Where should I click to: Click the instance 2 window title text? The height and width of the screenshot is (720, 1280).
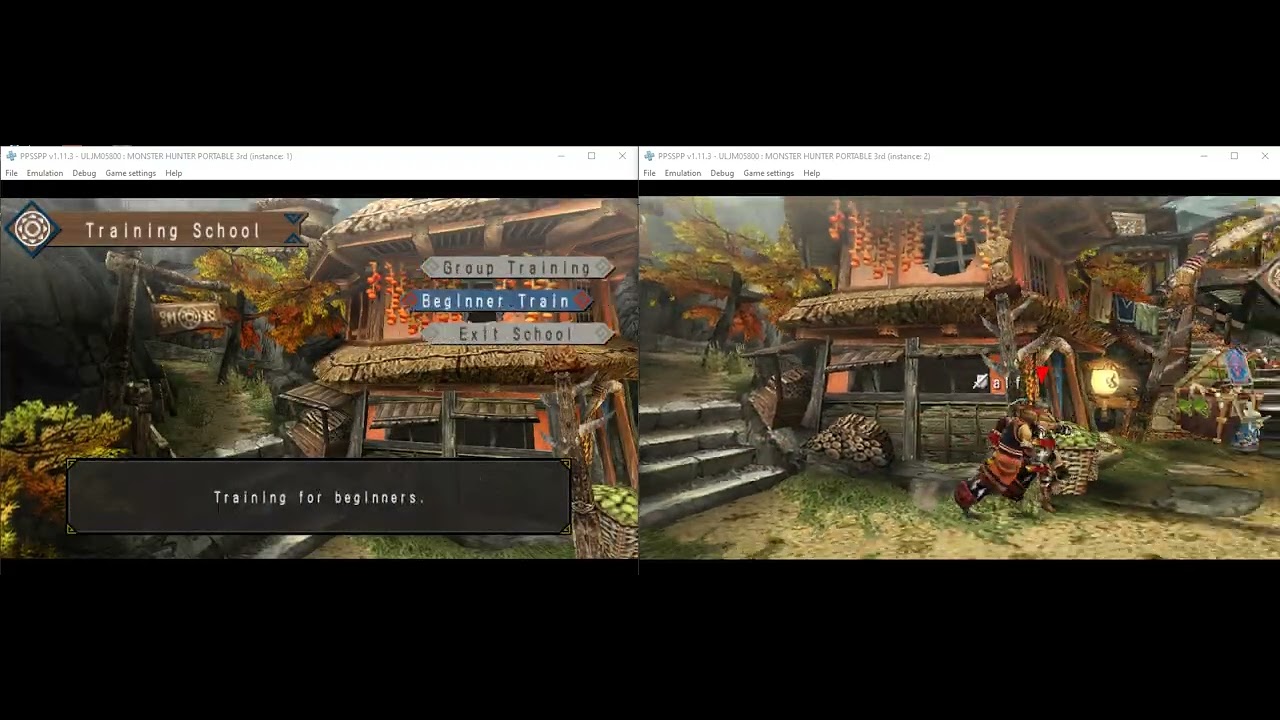coord(794,156)
